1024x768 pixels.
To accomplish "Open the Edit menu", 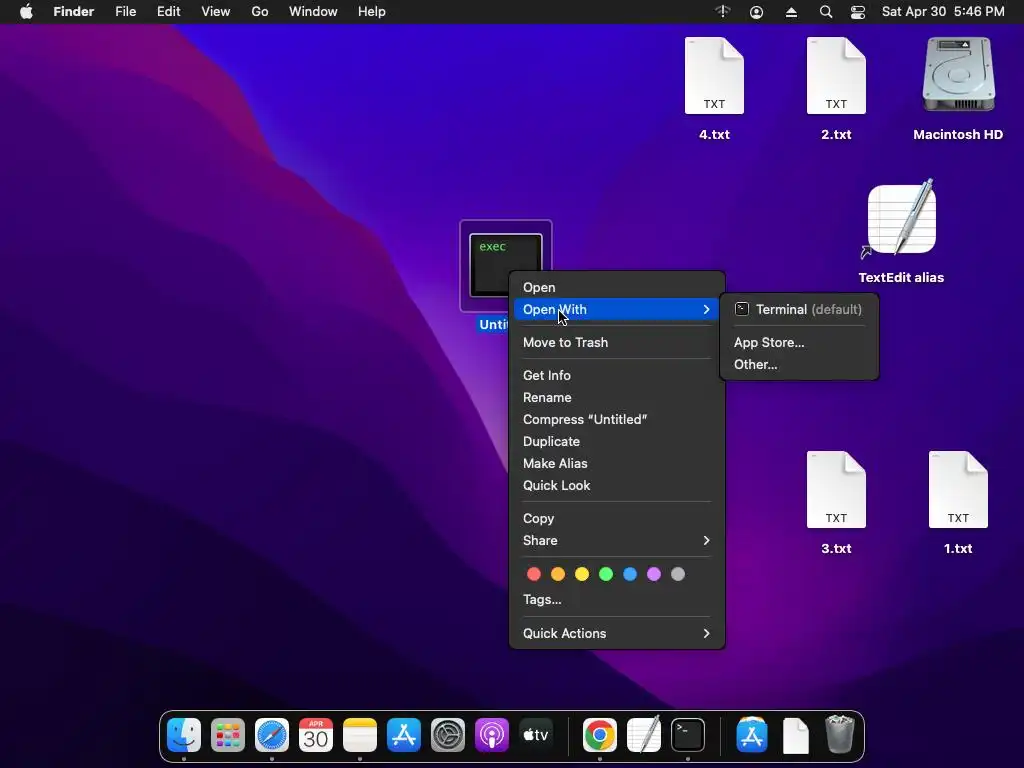I will [168, 12].
